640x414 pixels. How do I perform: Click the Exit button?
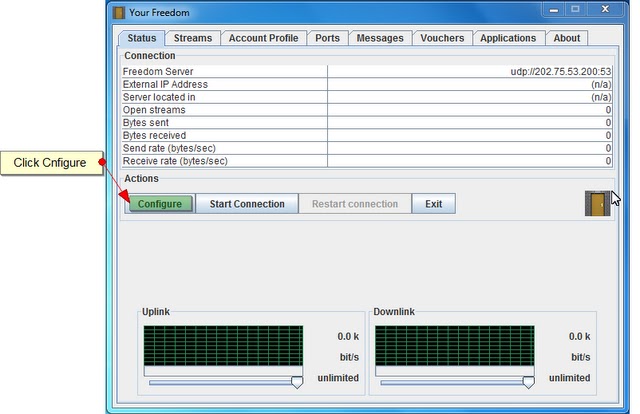pyautogui.click(x=433, y=204)
